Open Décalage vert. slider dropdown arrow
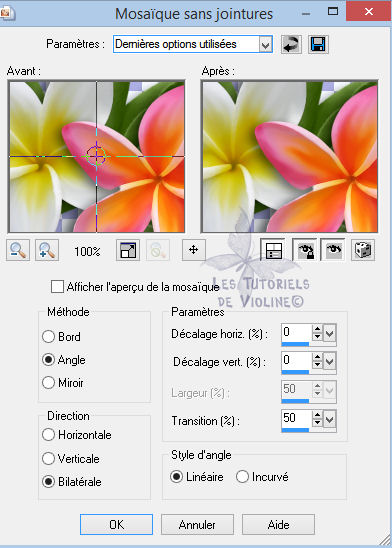Image resolution: width=392 pixels, height=548 pixels. tap(329, 361)
